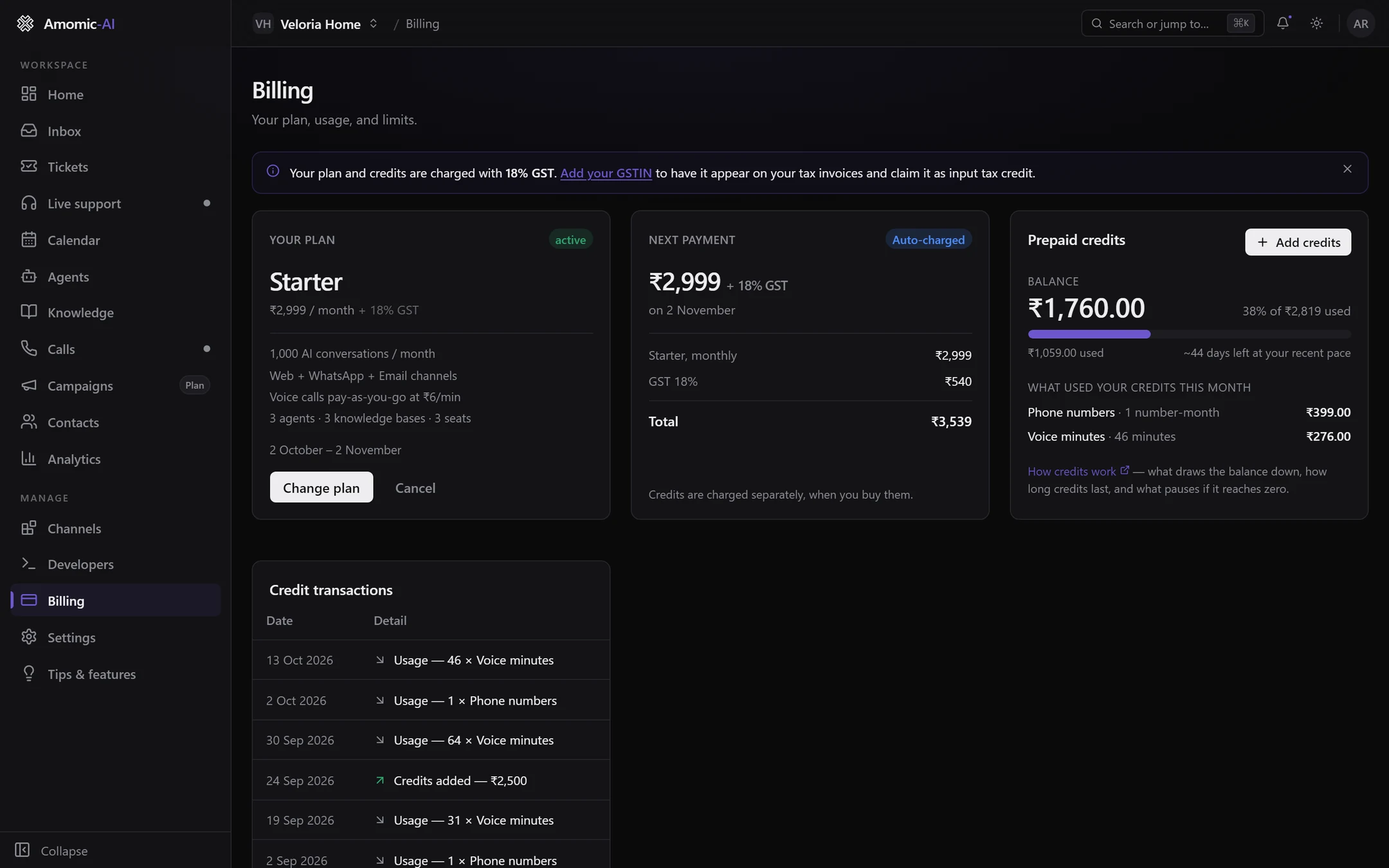Screen dimensions: 1389x868
Task: Open Campaigns in the sidebar
Action: [116, 386]
